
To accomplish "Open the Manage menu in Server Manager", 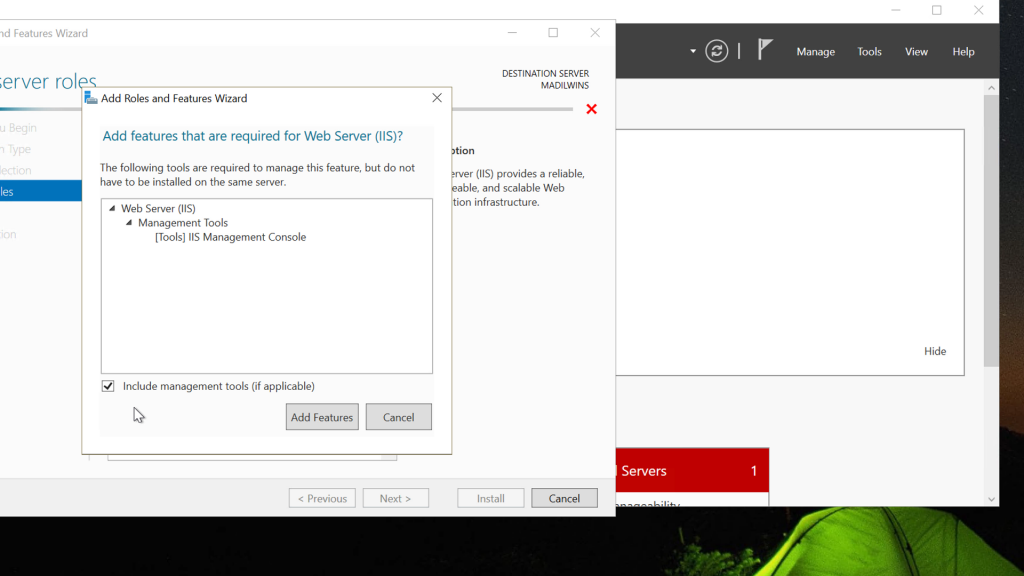I will coord(816,52).
